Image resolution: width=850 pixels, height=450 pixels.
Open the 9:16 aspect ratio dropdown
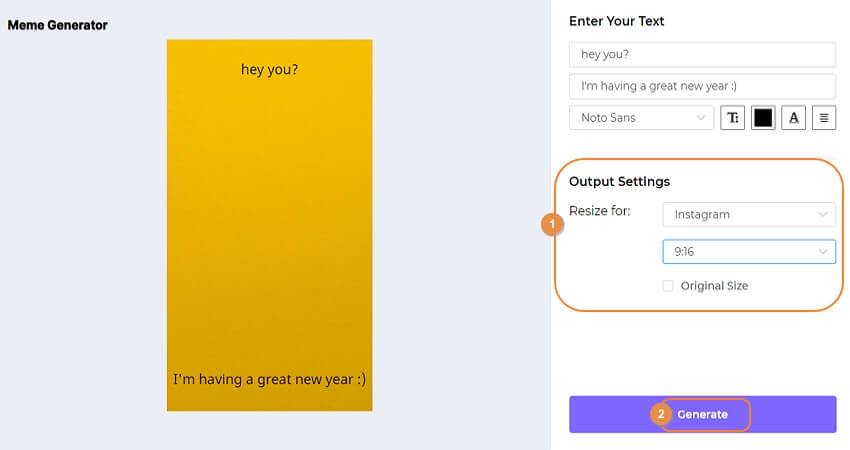pos(749,252)
